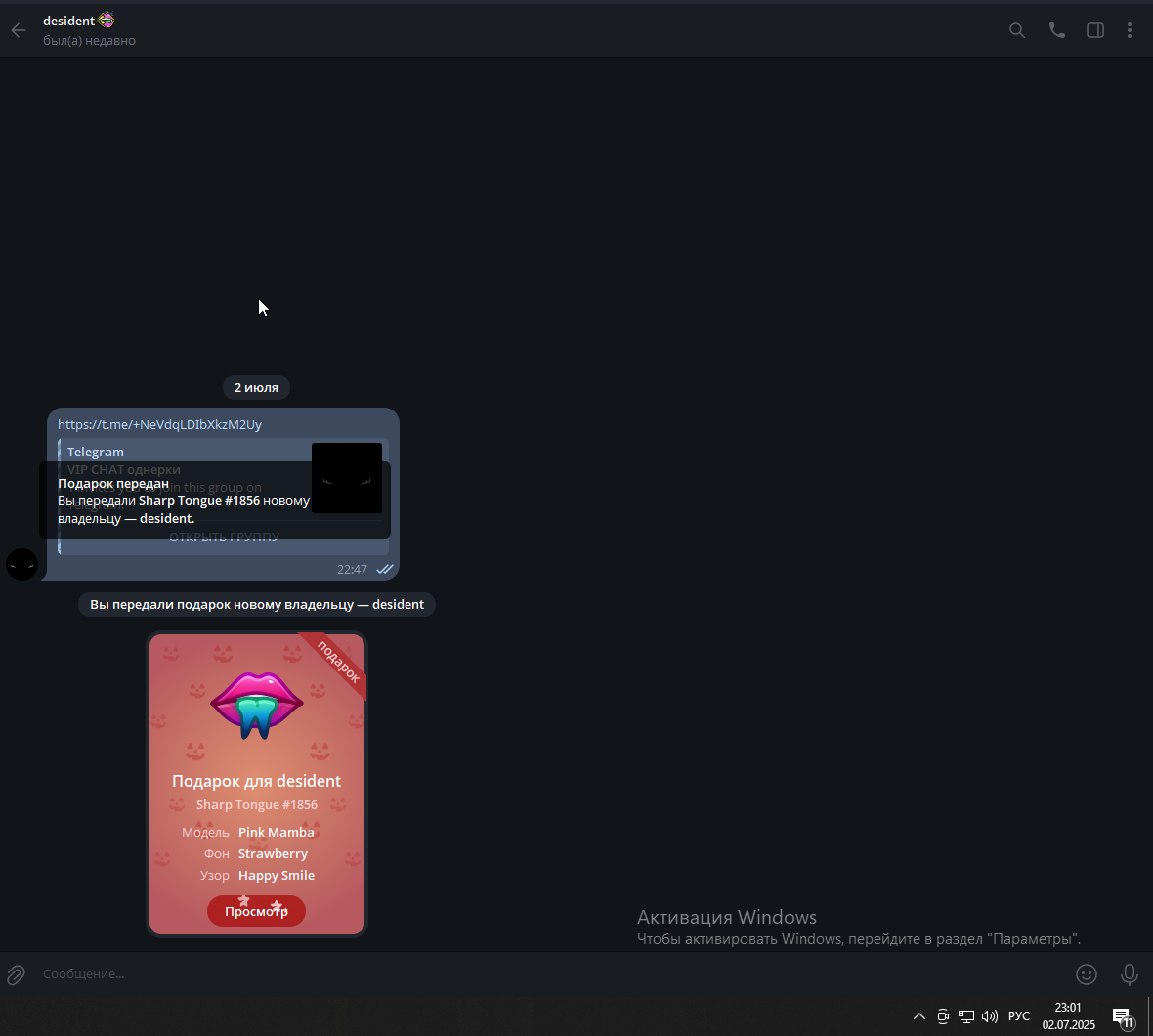Screen dimensions: 1153x1036
Task: Focus the Сообщение message input field
Action: tap(551, 973)
